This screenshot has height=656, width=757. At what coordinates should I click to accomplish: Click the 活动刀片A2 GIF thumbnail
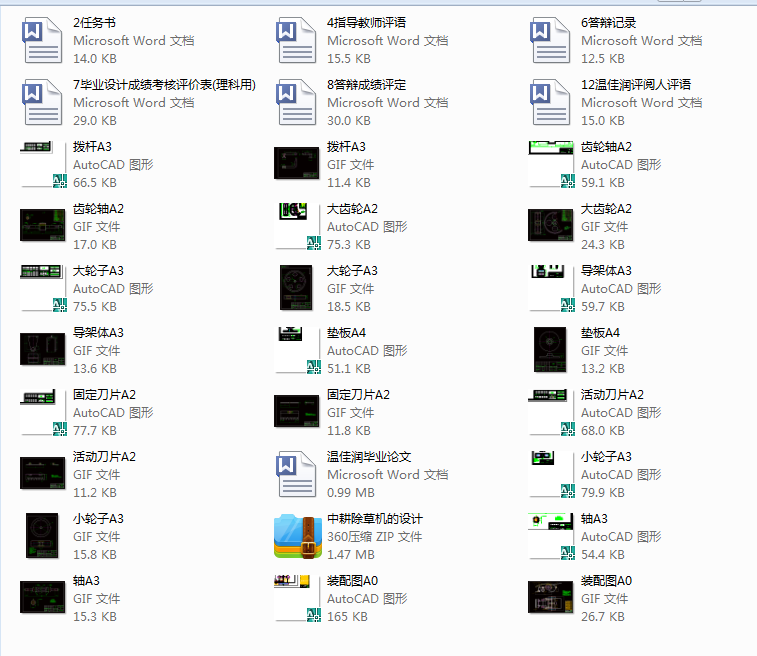pos(42,473)
